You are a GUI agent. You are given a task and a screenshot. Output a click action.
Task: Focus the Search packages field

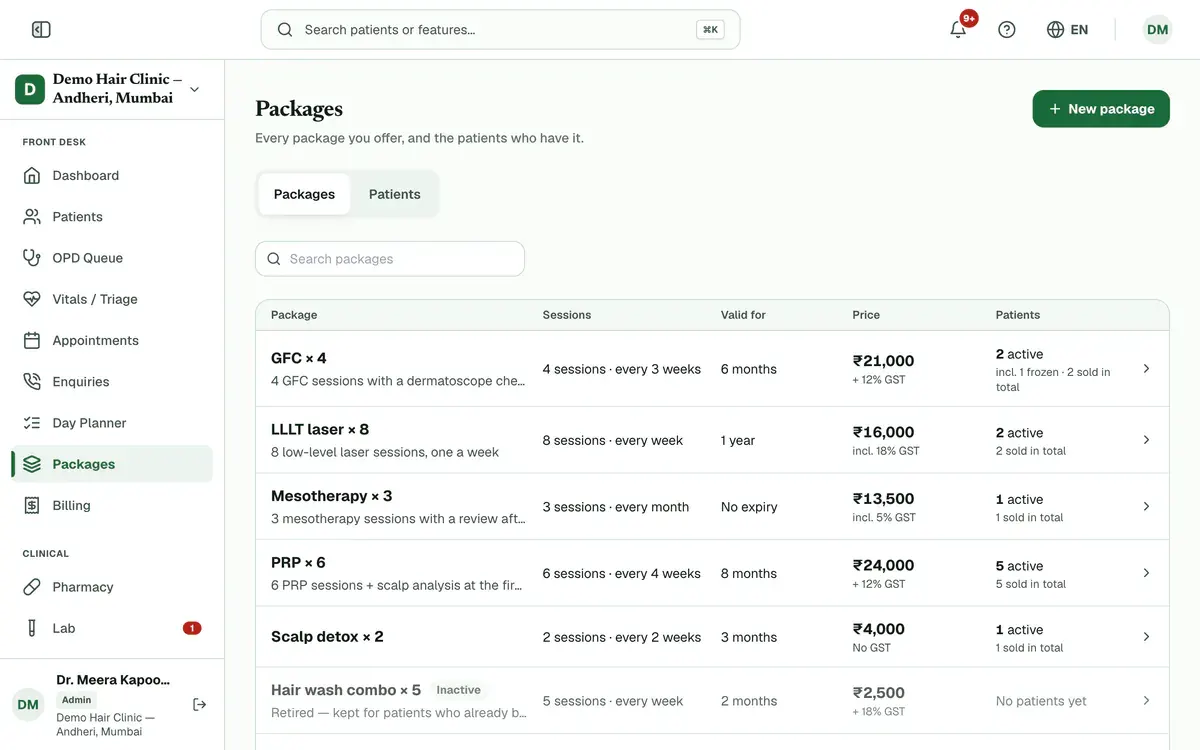(390, 259)
